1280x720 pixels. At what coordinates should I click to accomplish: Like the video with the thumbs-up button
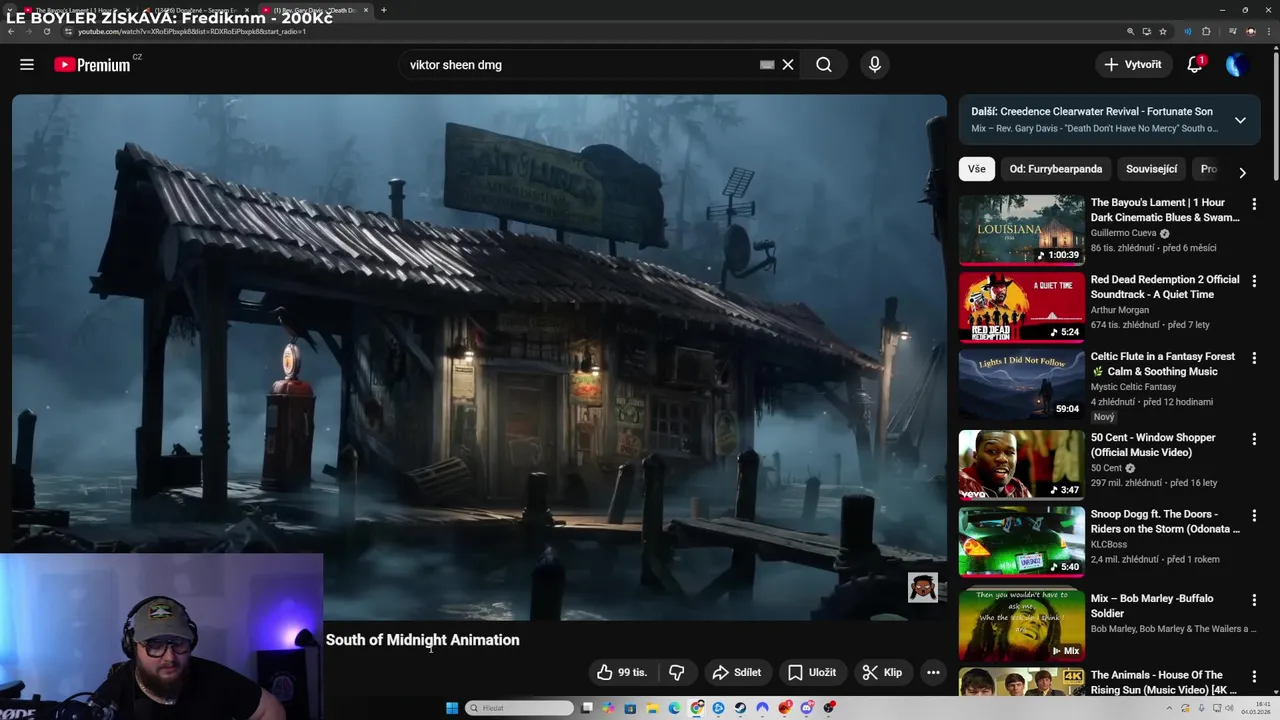(x=621, y=673)
